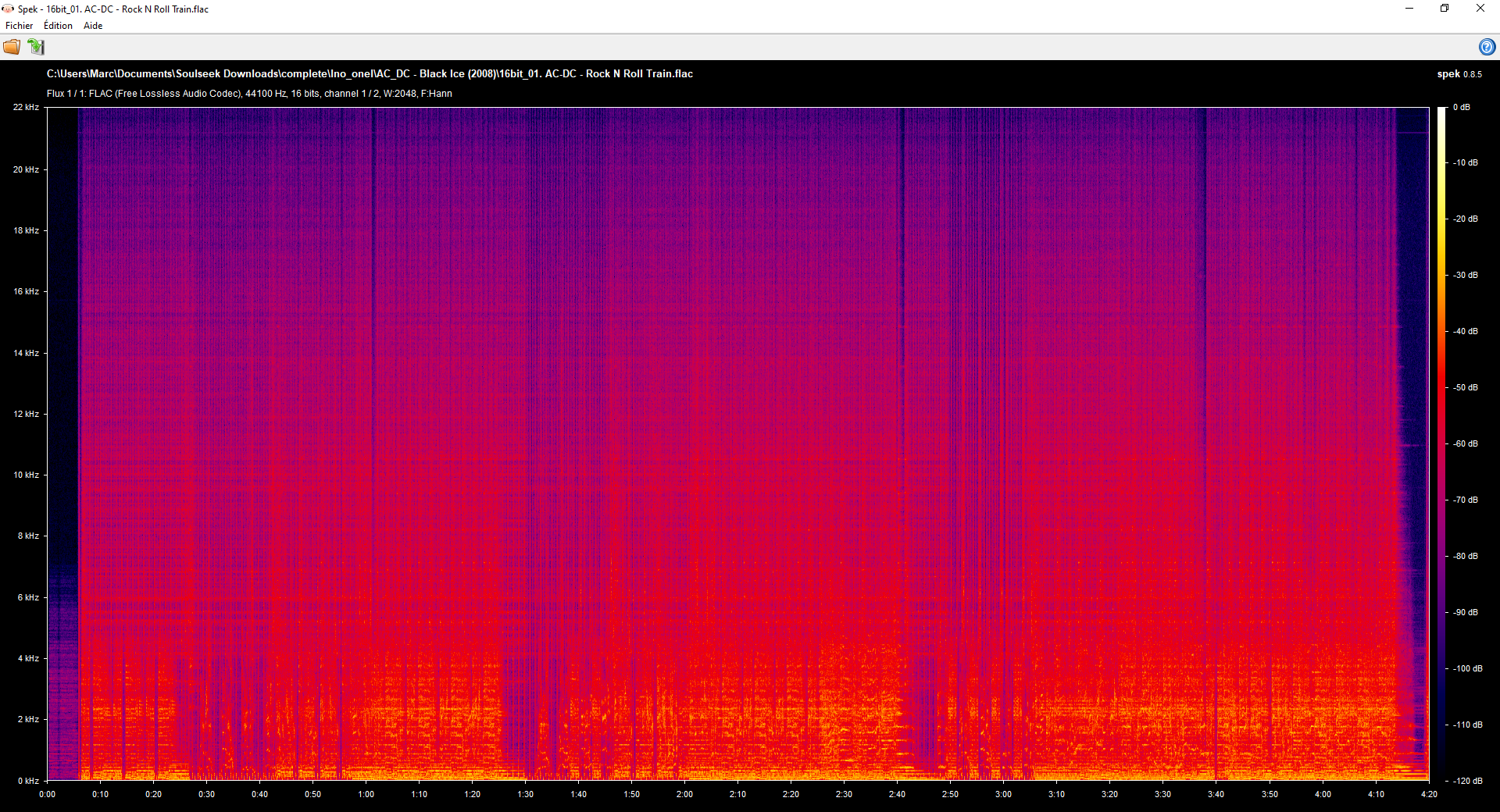Click the 2:00 mark on the time axis
Screen dimensions: 1500x812
click(x=684, y=794)
